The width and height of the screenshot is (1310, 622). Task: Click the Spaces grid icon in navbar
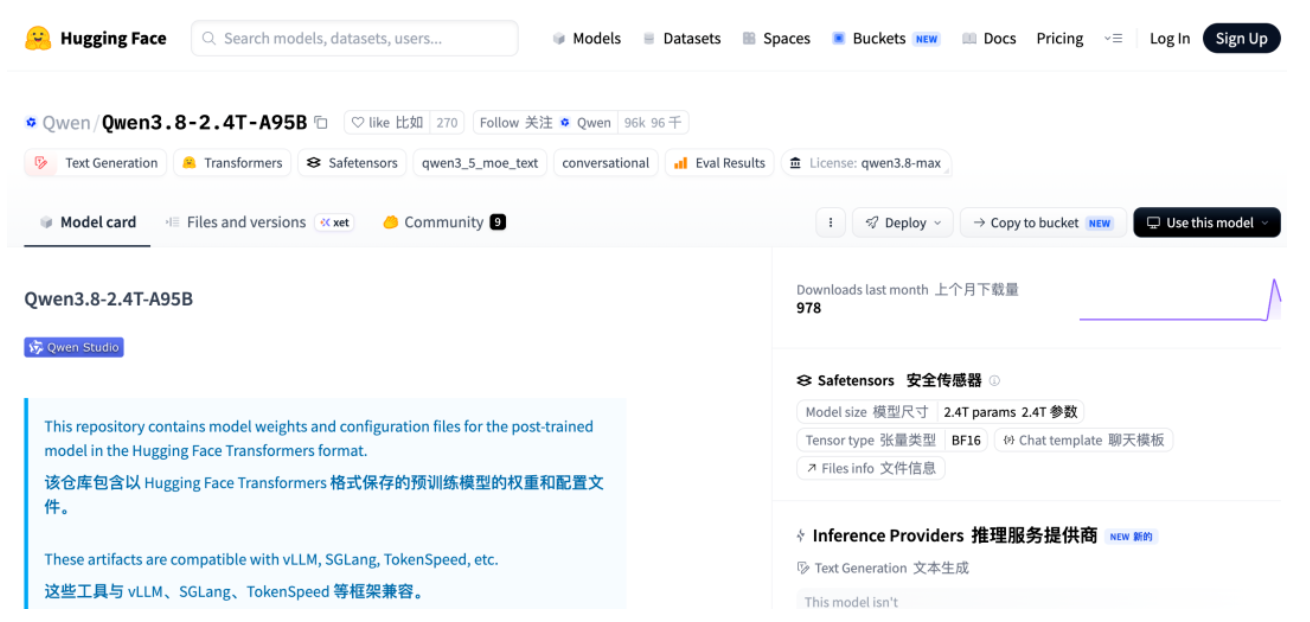[749, 38]
